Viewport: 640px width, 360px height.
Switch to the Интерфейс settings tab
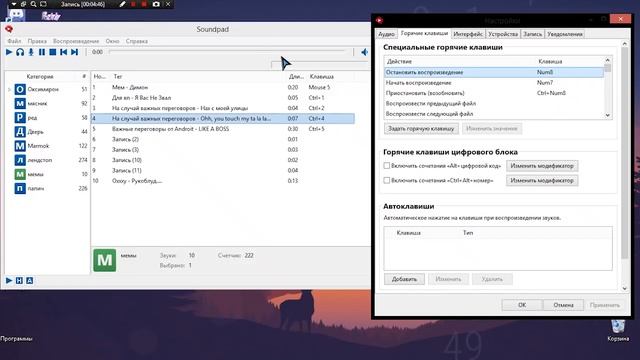click(468, 34)
